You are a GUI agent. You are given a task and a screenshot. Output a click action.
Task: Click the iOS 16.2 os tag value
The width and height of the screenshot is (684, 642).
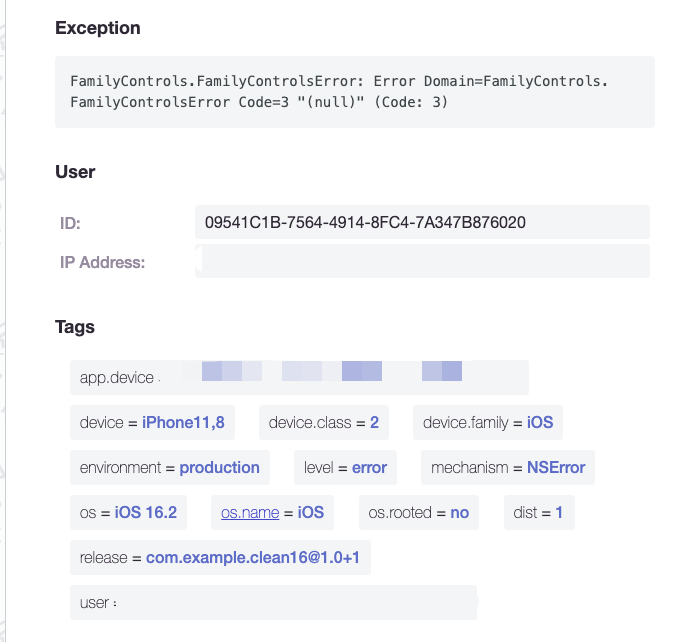[x=146, y=512]
